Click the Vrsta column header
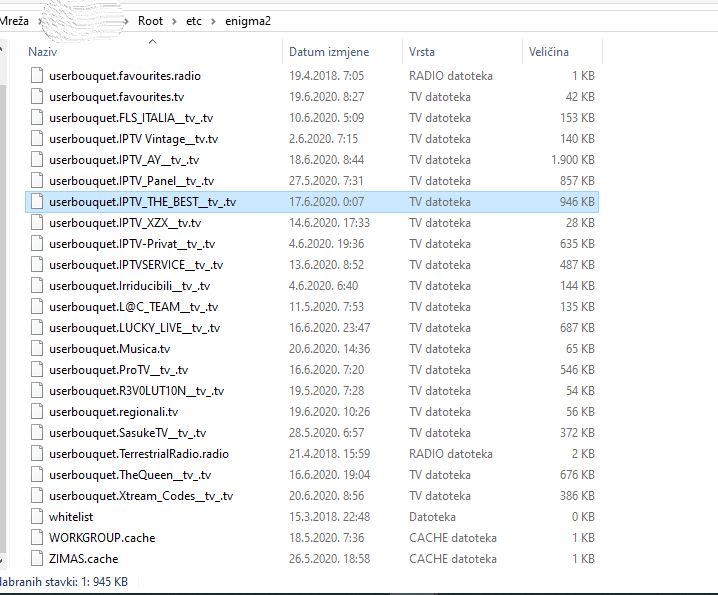Screen dimensions: 718x595 [421, 52]
